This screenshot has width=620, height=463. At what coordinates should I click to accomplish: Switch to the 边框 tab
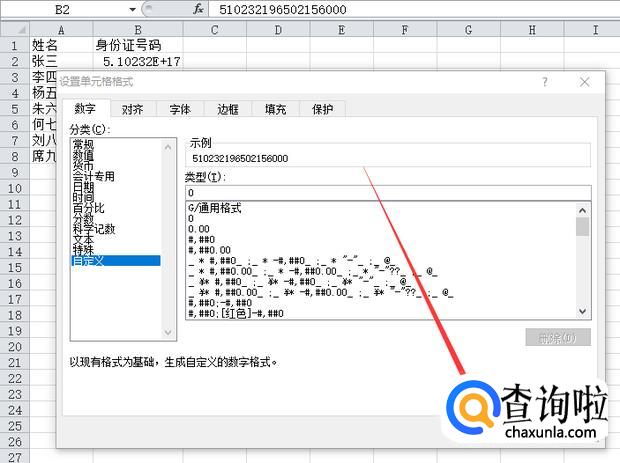(x=228, y=109)
